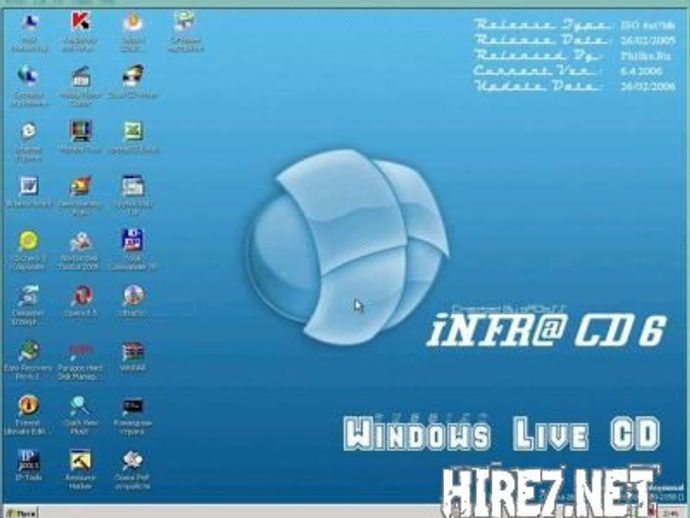The height and width of the screenshot is (518, 690).
Task: Open the clapperboard video icon shortcut
Action: coord(81,76)
